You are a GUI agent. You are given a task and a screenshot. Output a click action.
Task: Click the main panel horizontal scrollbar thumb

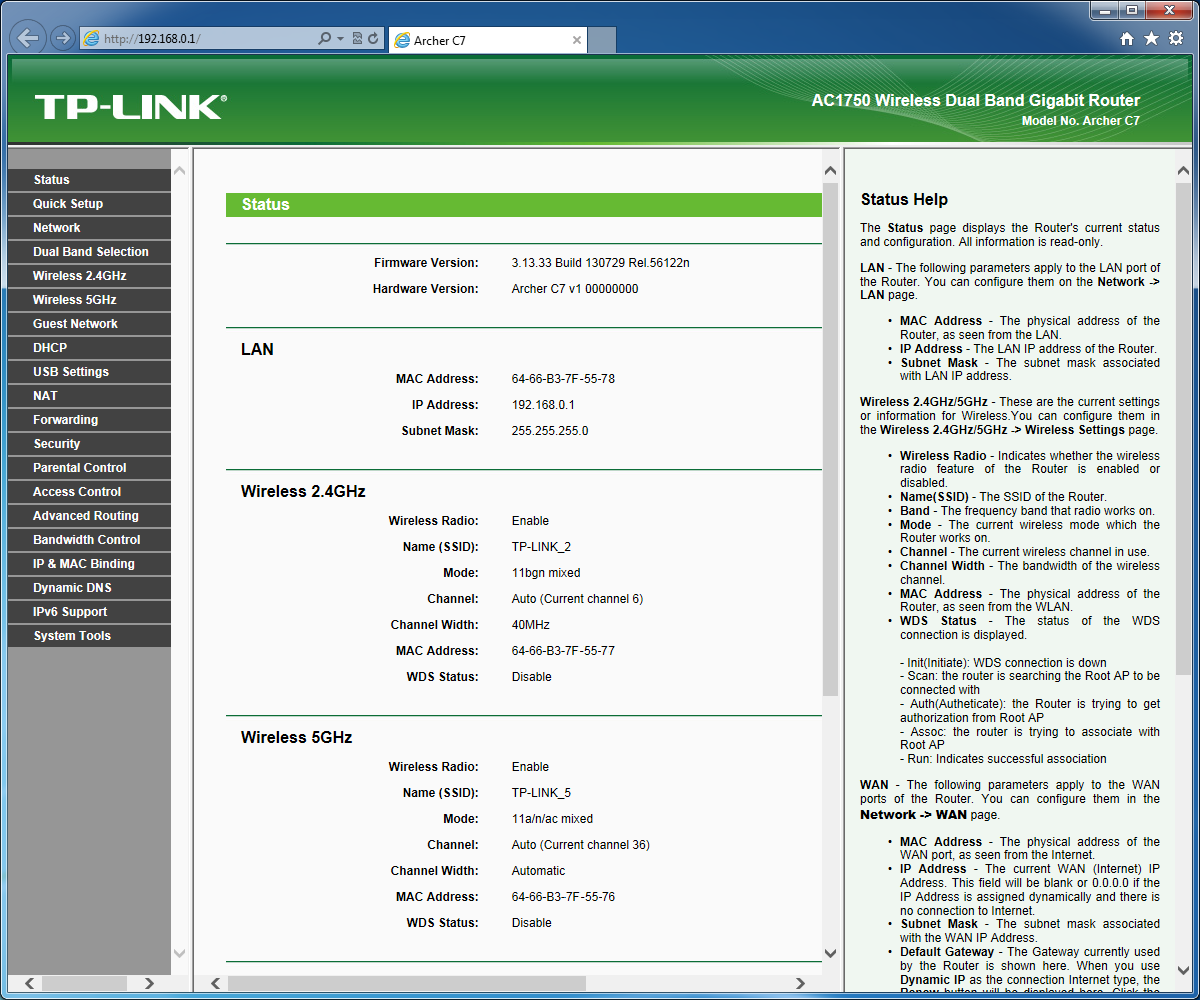[406, 984]
